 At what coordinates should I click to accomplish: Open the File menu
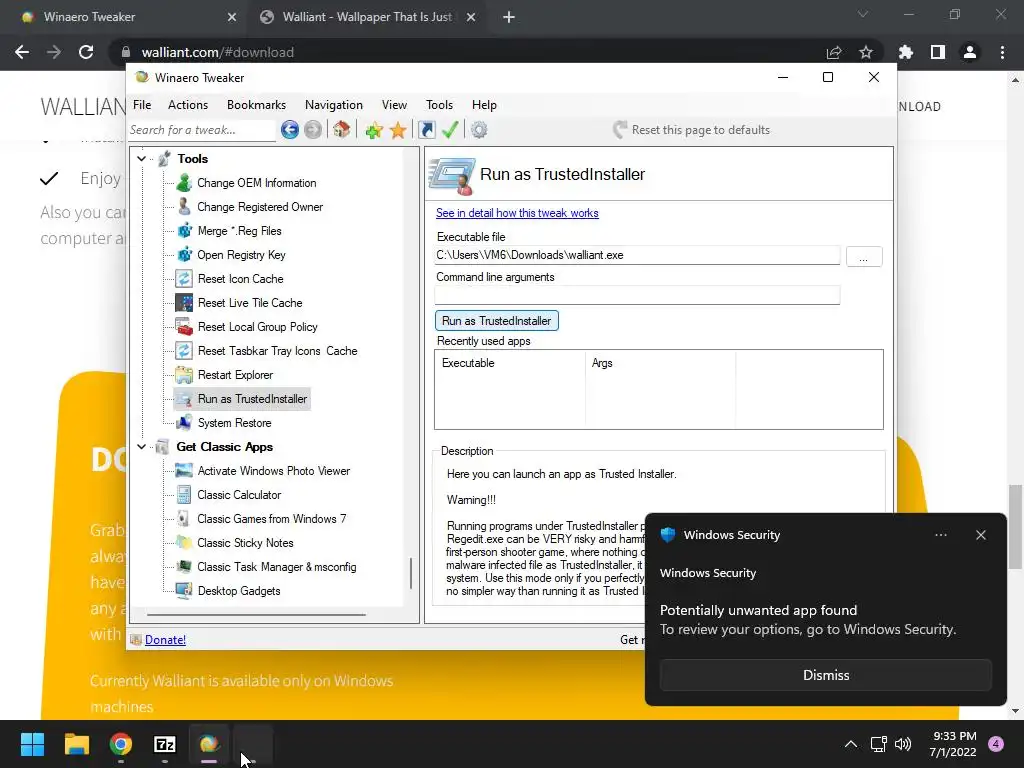click(142, 104)
